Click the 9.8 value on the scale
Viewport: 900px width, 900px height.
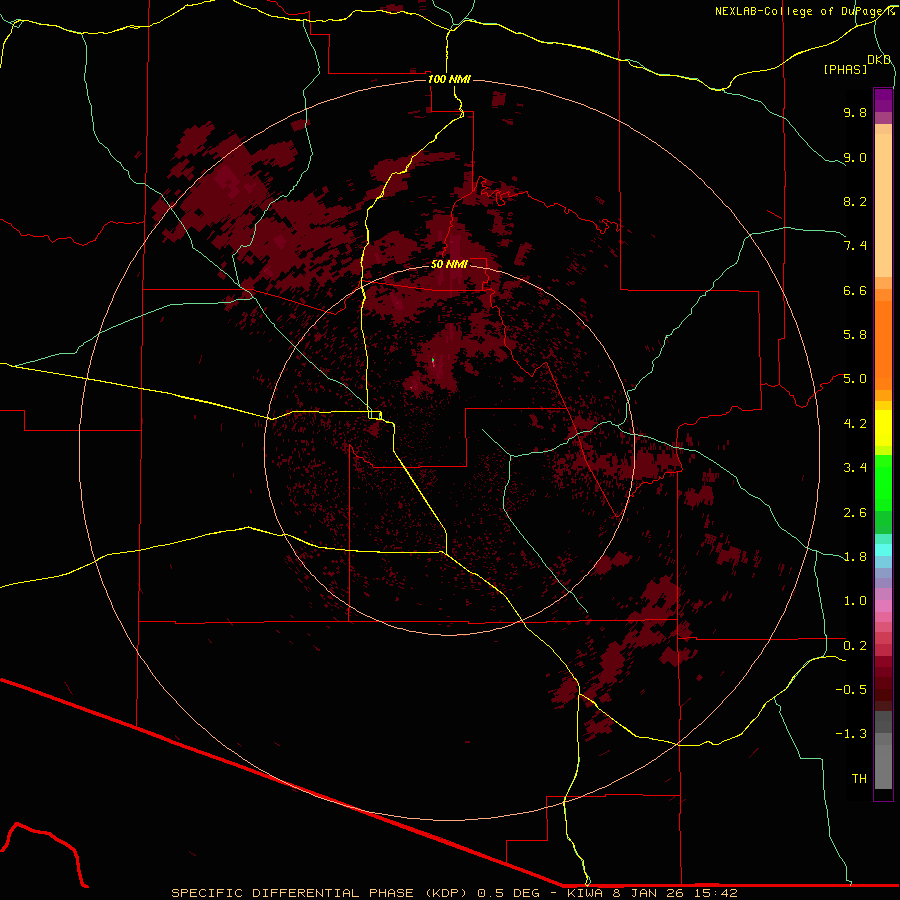[855, 112]
